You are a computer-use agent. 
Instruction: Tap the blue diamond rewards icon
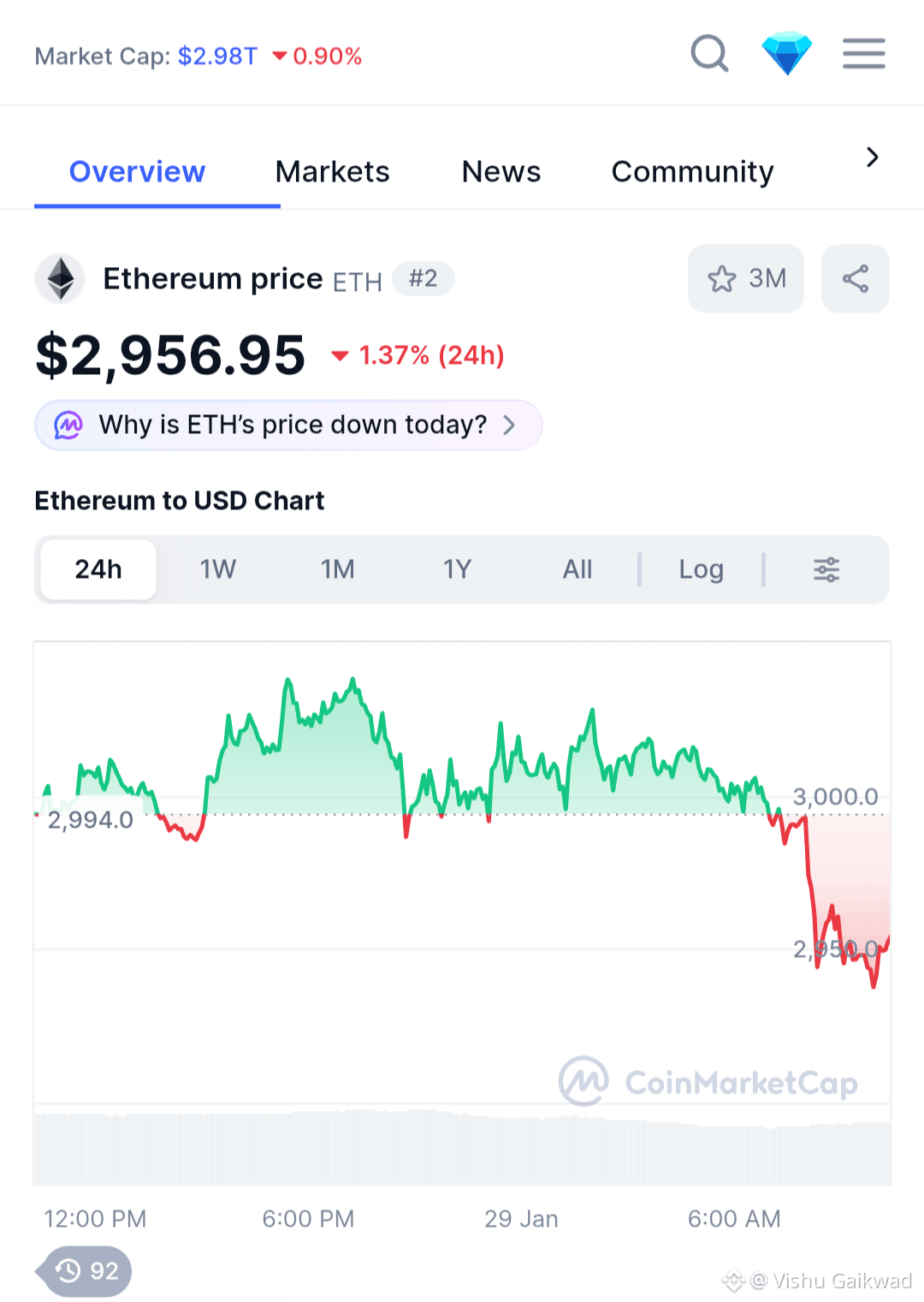click(x=786, y=54)
